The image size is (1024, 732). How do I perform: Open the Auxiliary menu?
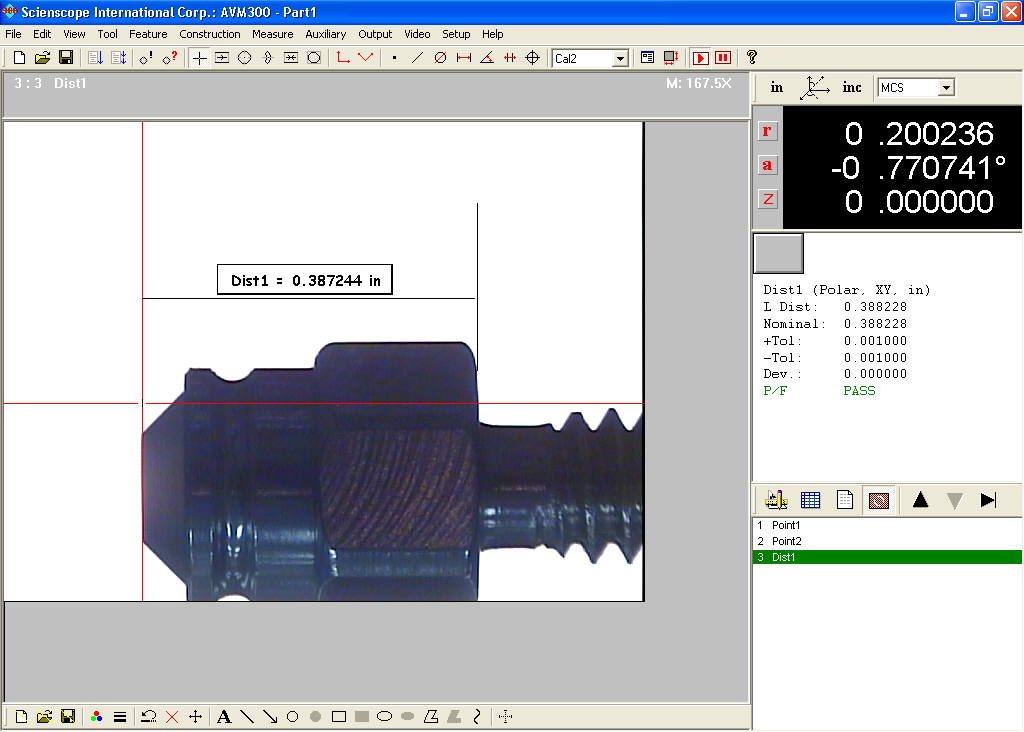[325, 34]
